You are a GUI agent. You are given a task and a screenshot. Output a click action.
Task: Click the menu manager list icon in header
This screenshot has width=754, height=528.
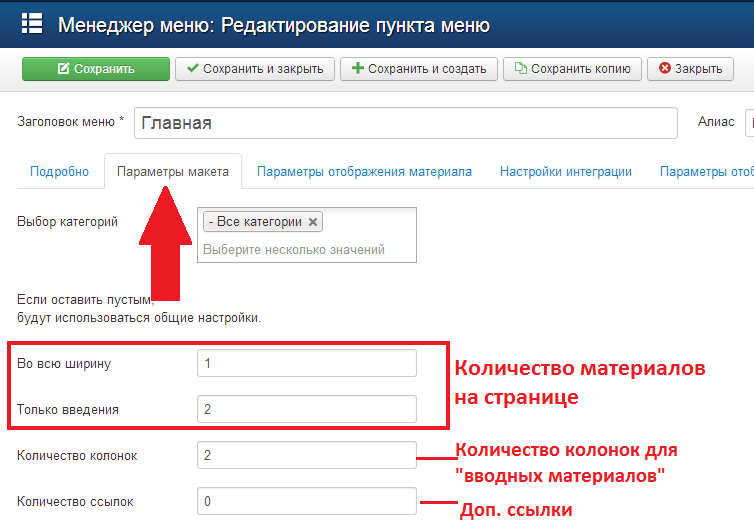pos(31,24)
